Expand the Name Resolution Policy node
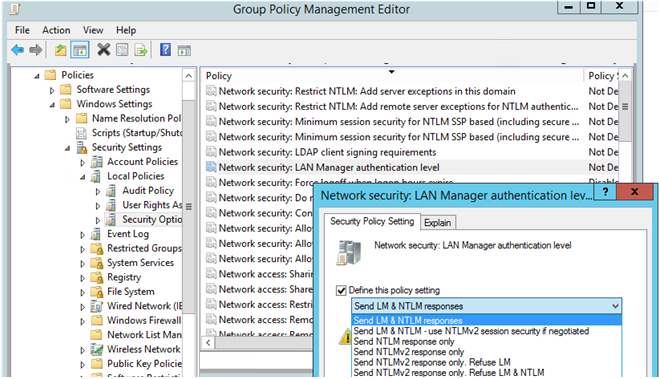This screenshot has height=379, width=659. (x=67, y=119)
